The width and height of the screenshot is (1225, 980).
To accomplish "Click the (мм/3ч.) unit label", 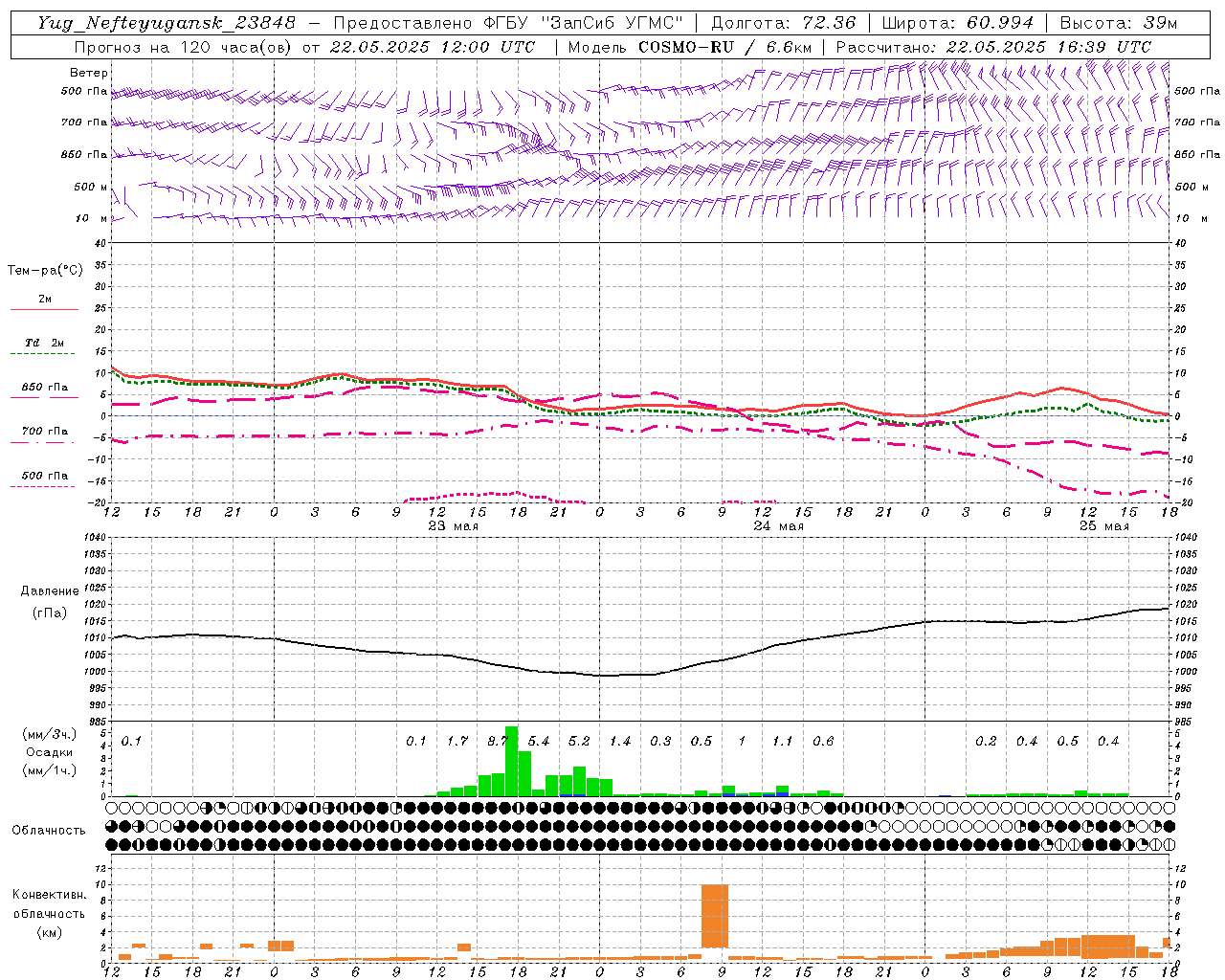I will (x=50, y=734).
